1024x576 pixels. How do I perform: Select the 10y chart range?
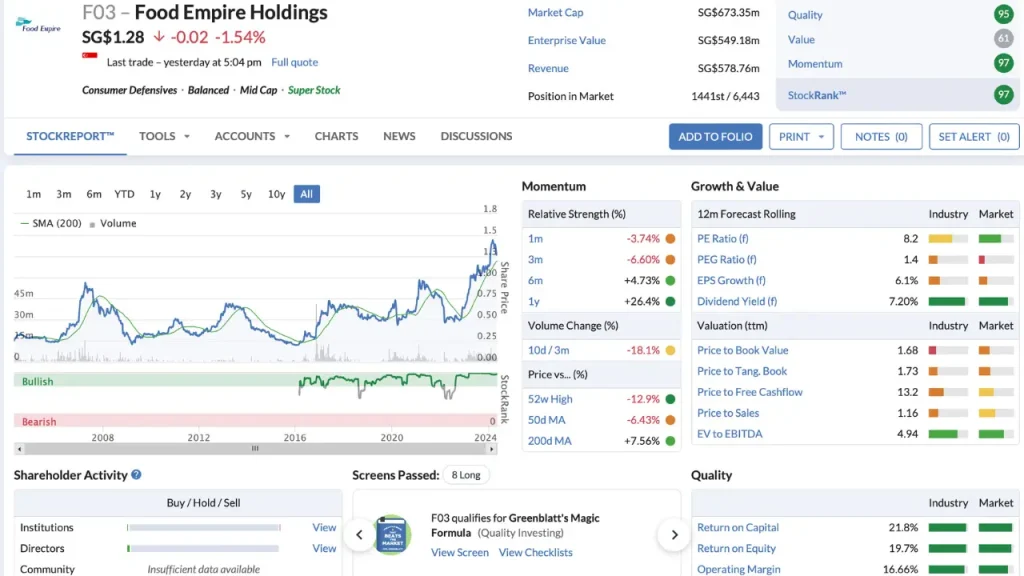point(276,194)
